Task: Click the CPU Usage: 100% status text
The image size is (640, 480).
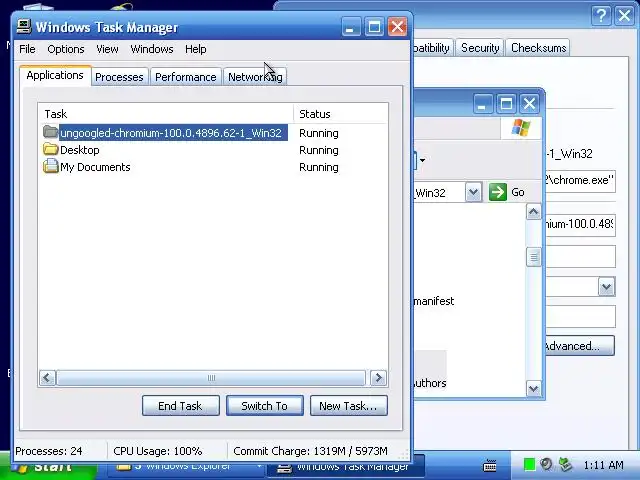Action: [x=158, y=451]
